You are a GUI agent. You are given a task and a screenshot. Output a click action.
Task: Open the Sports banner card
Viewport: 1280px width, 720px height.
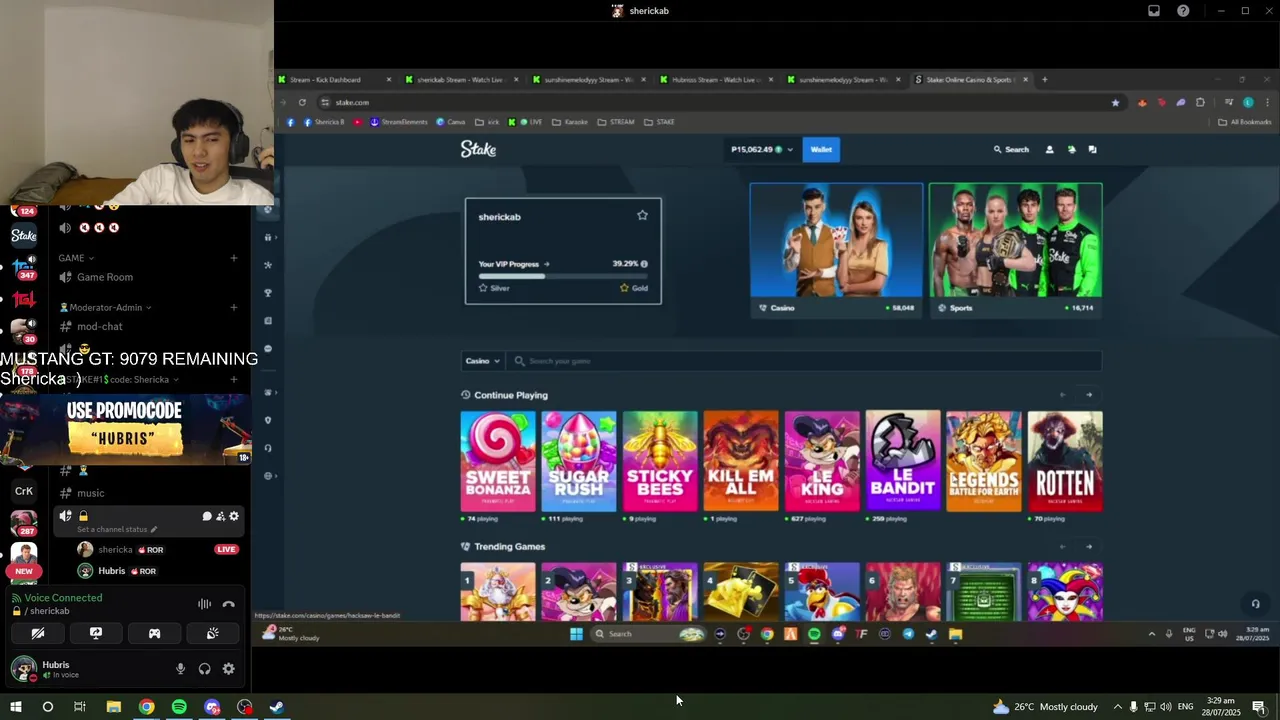click(1016, 250)
